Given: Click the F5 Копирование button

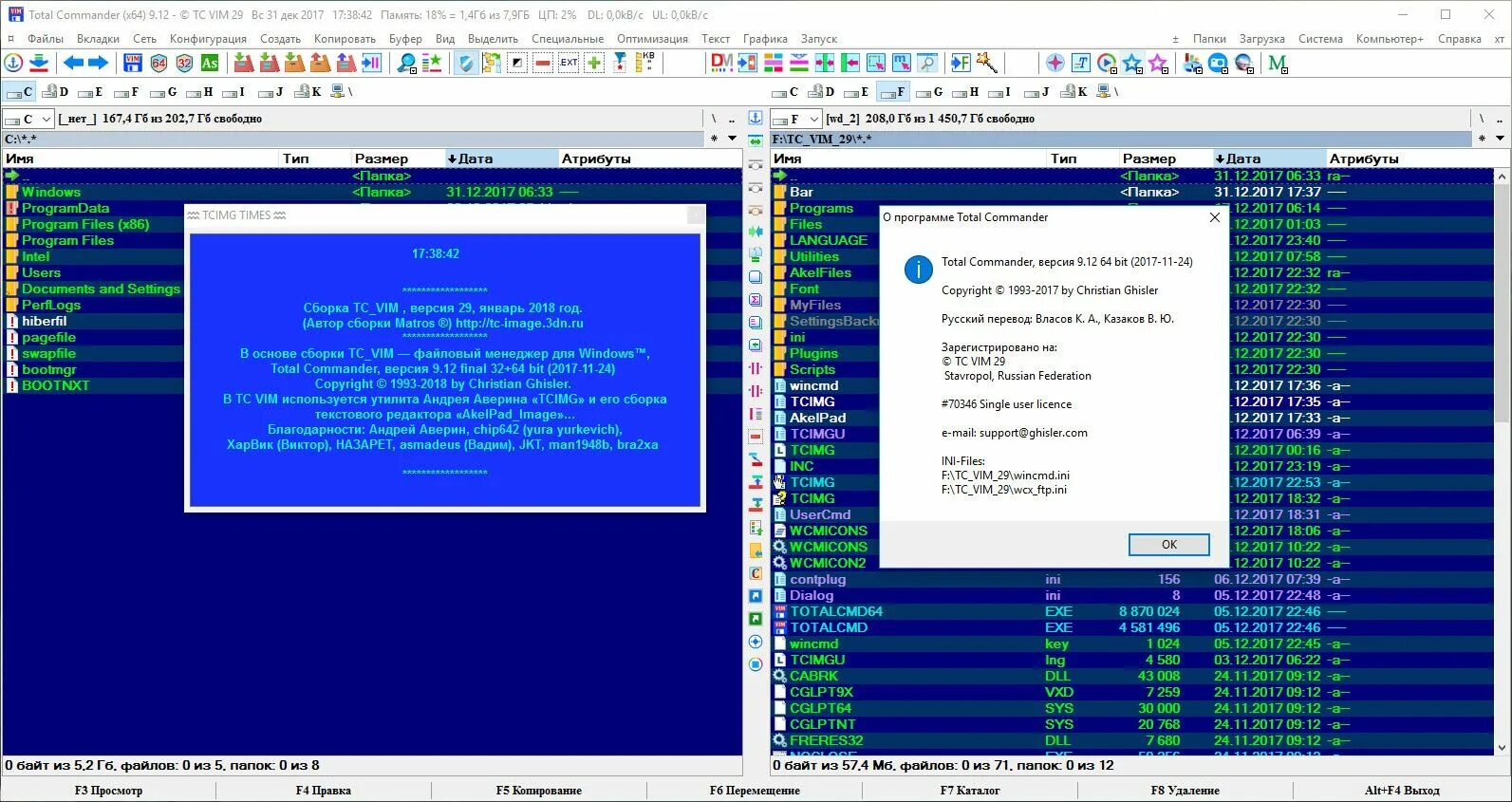Looking at the screenshot, I should point(539,791).
